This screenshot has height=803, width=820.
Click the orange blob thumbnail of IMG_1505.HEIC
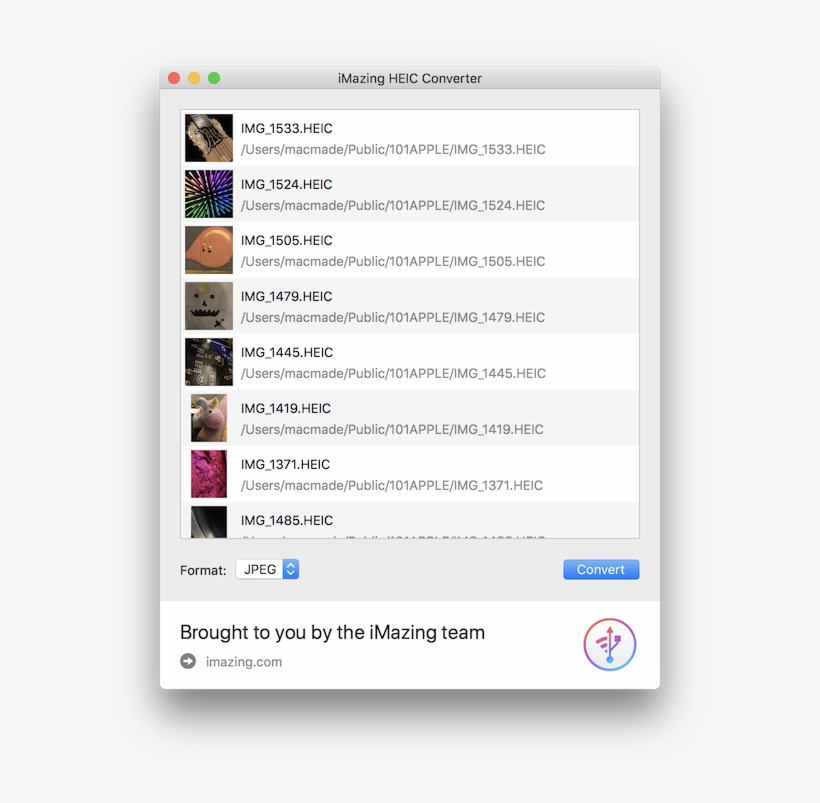tap(208, 250)
